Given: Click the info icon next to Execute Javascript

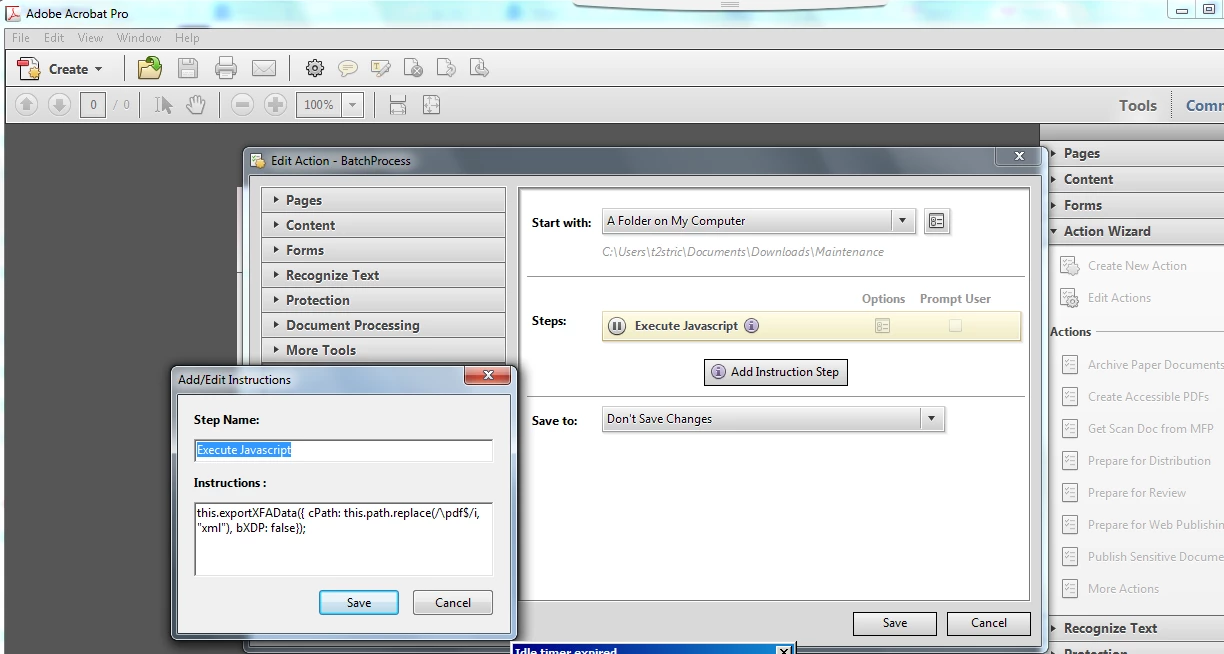Looking at the screenshot, I should (x=752, y=326).
